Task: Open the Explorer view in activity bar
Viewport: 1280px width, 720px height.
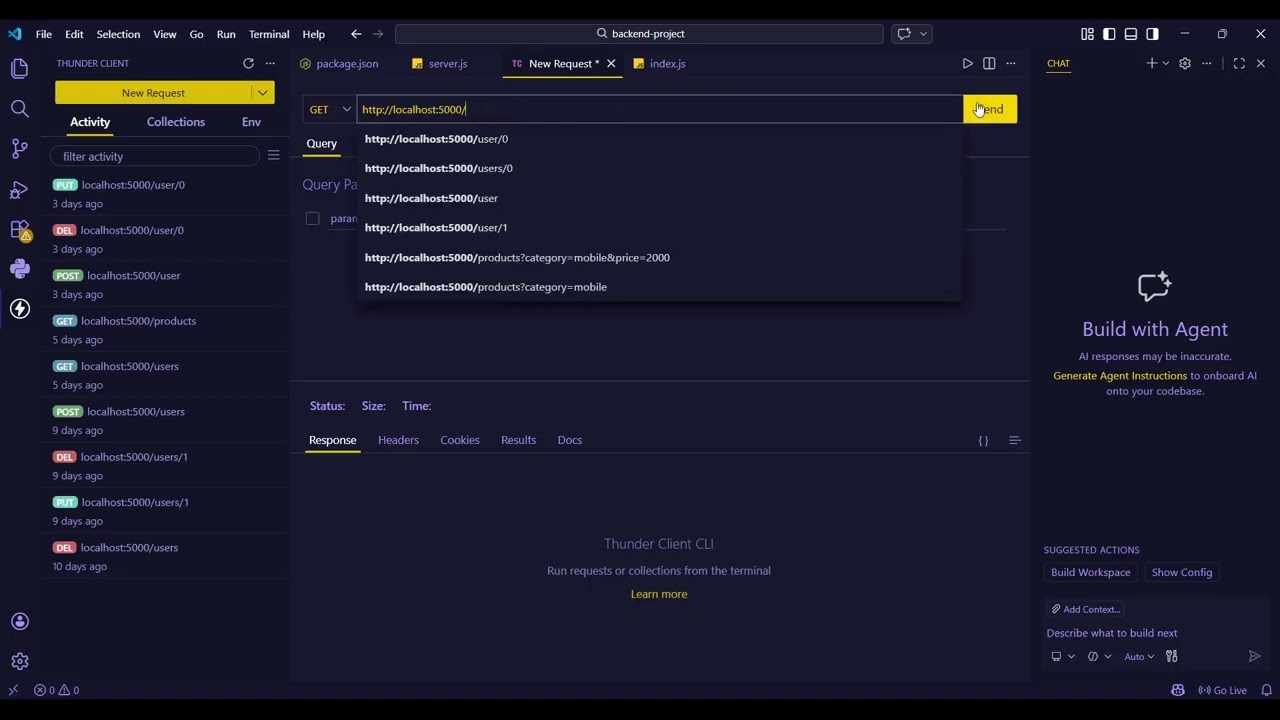Action: click(19, 68)
